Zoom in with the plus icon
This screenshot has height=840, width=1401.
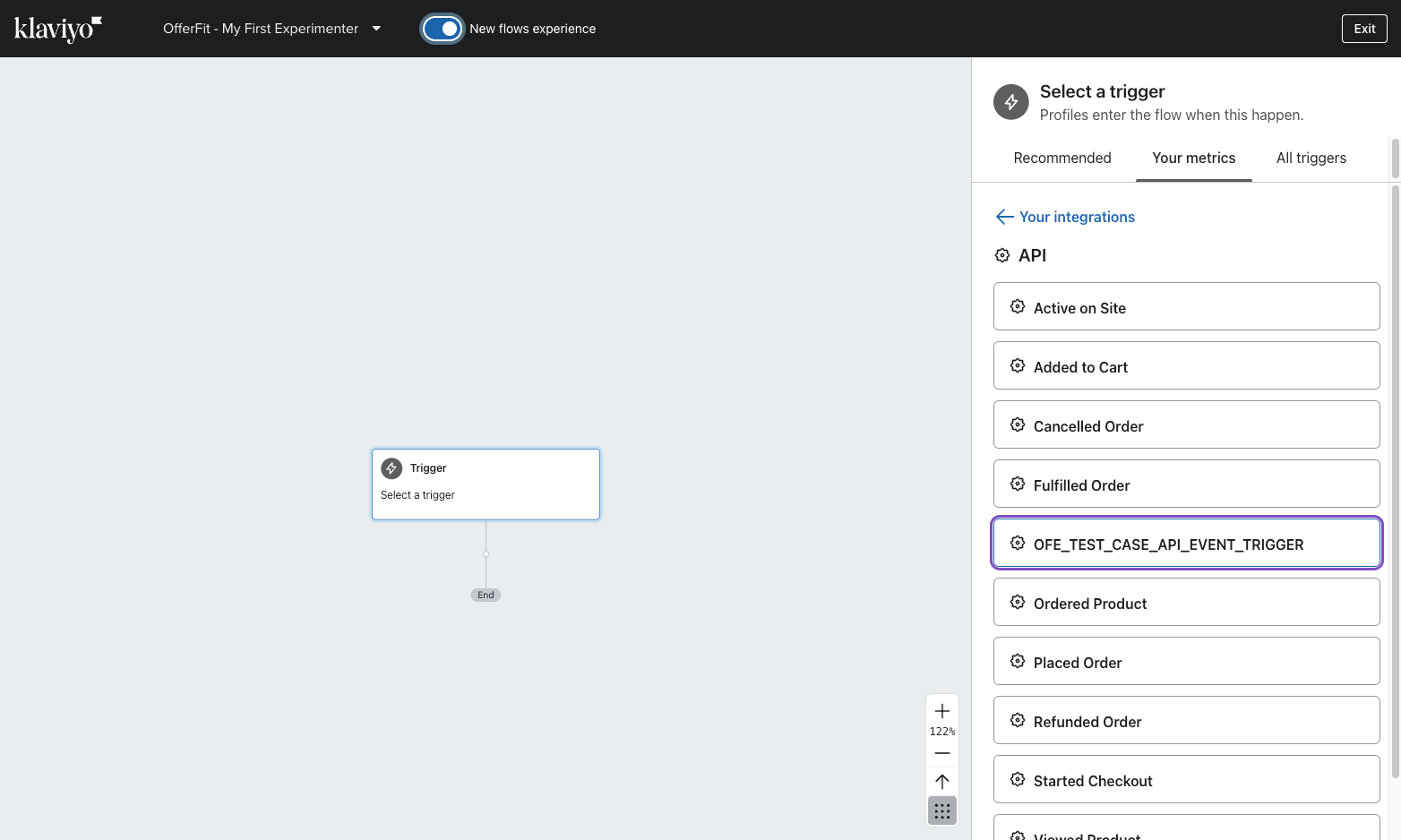(x=942, y=711)
